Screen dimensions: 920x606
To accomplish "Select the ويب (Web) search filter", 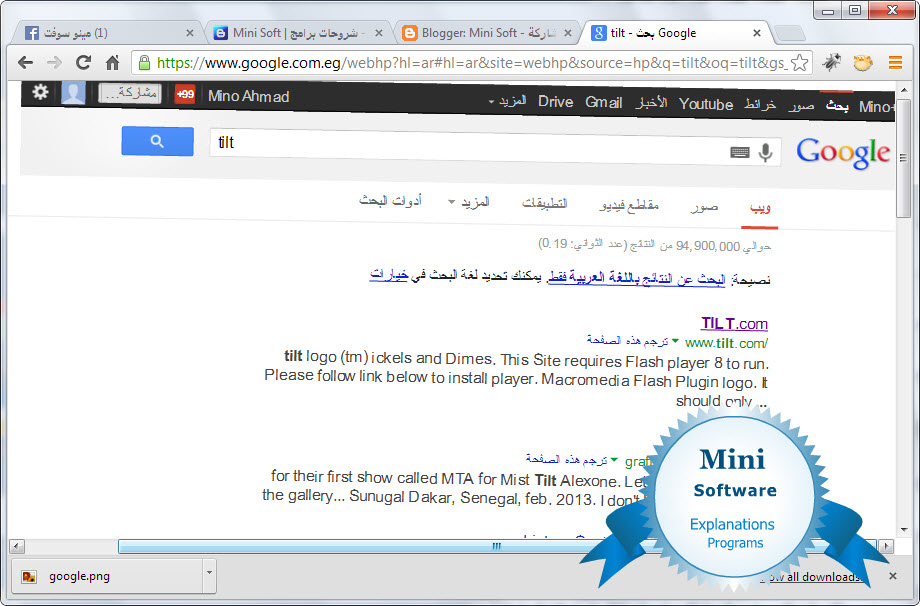I will 760,208.
